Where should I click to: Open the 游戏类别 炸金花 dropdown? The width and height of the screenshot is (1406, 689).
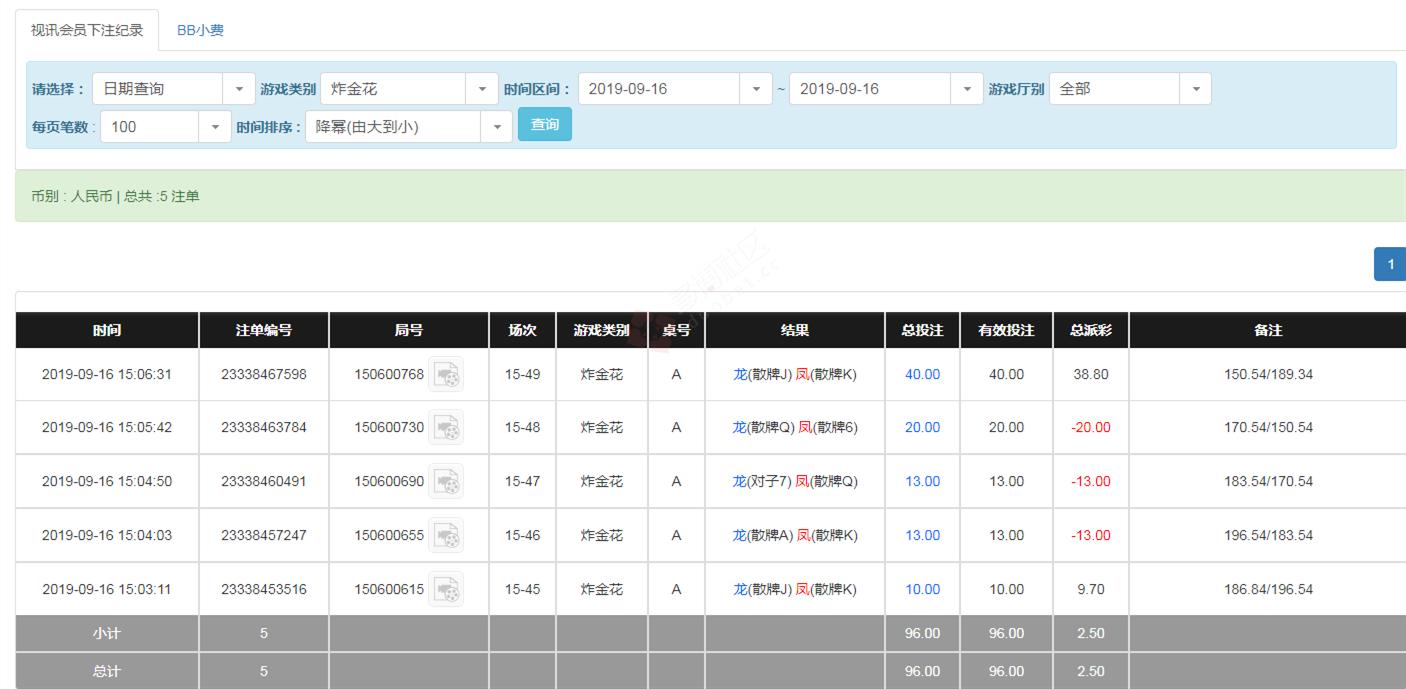pyautogui.click(x=409, y=89)
